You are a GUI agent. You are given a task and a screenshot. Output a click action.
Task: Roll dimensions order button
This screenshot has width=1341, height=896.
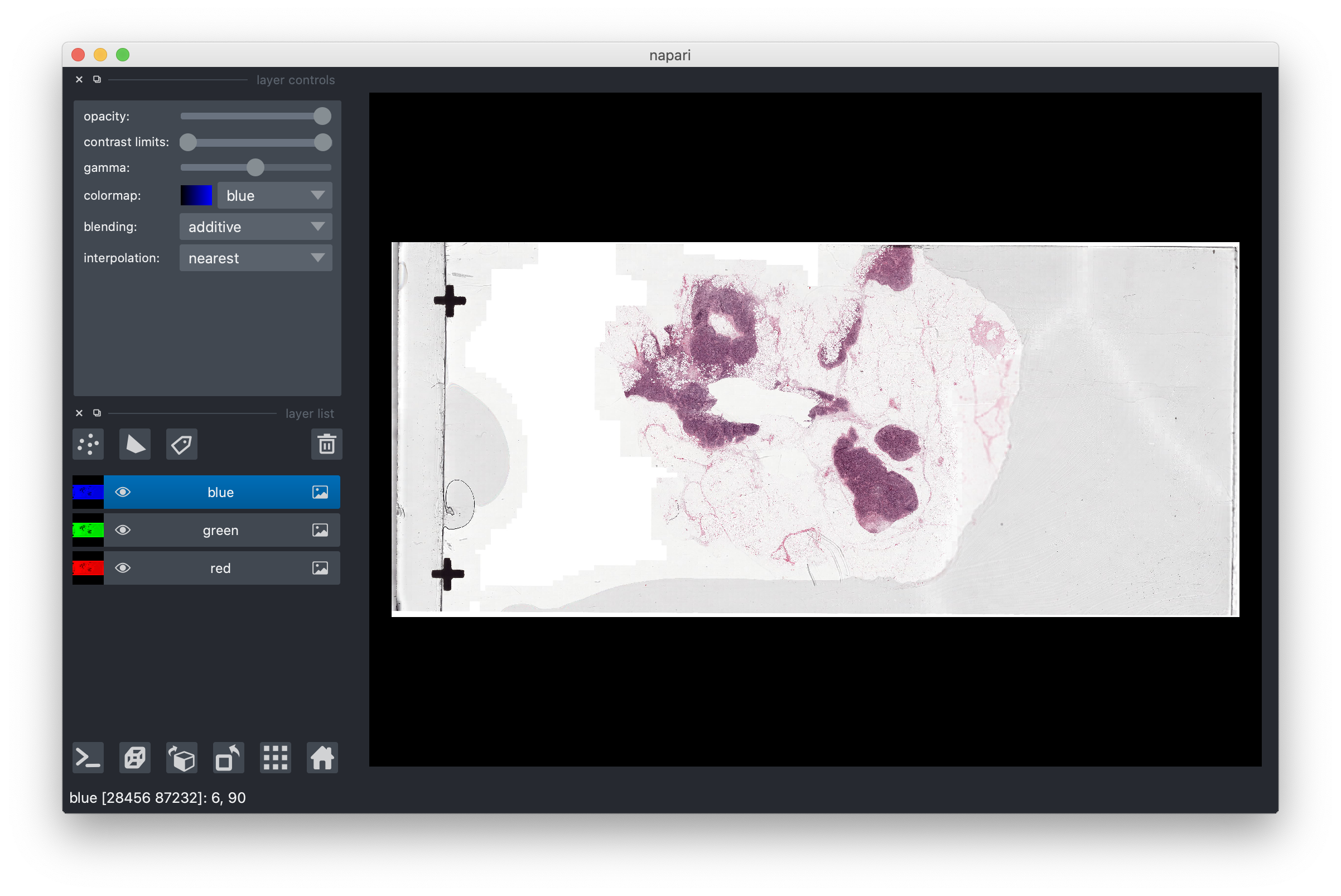click(x=182, y=758)
